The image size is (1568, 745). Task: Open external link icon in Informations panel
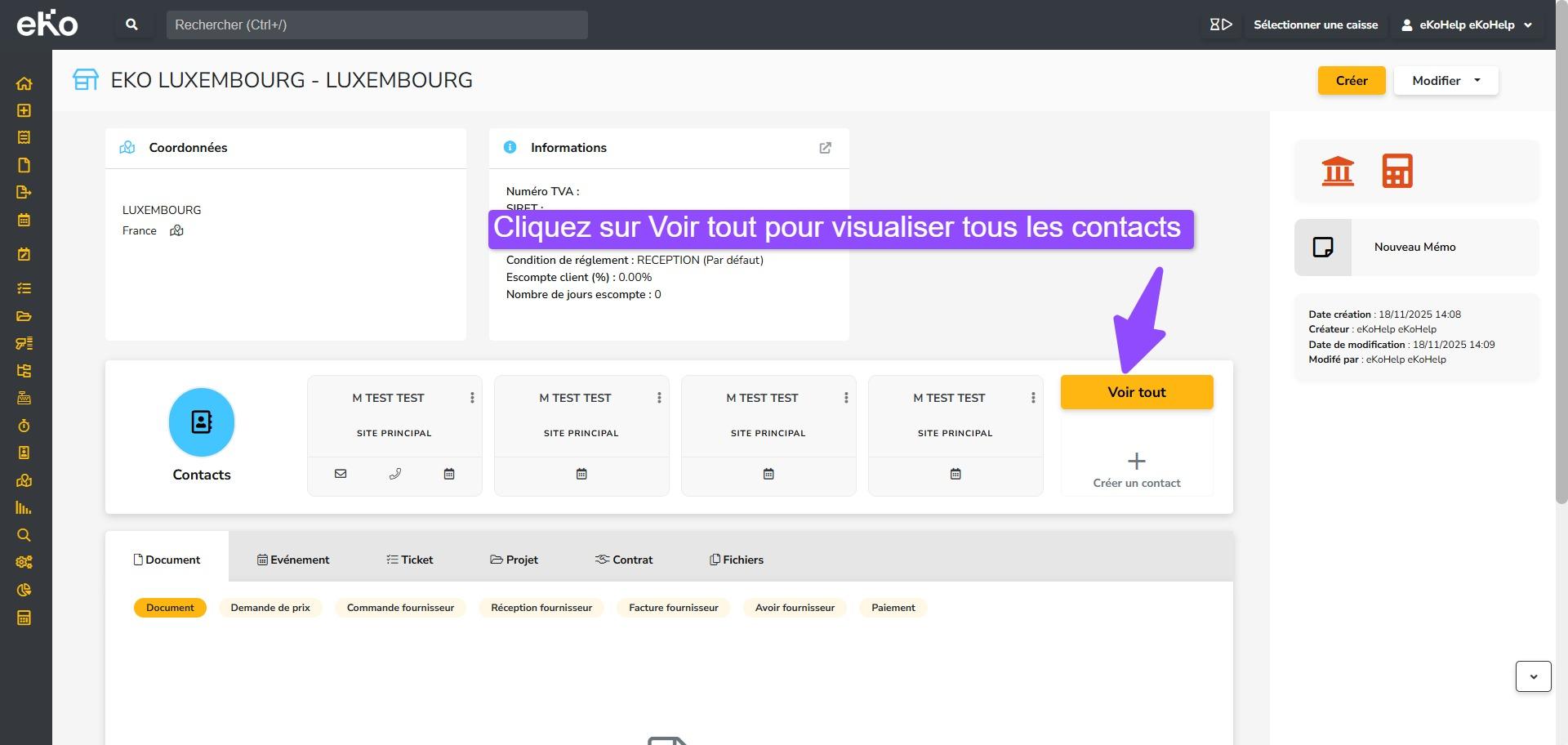click(x=825, y=148)
